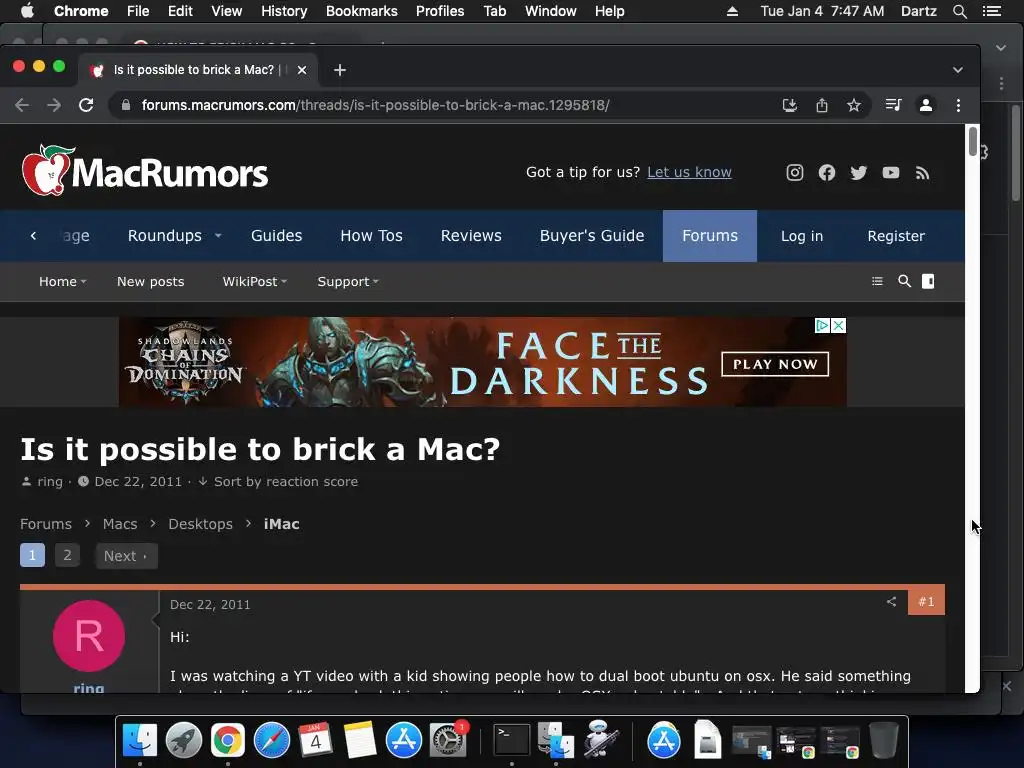1024x768 pixels.
Task: Open MacRumors Facebook page icon
Action: tap(827, 172)
